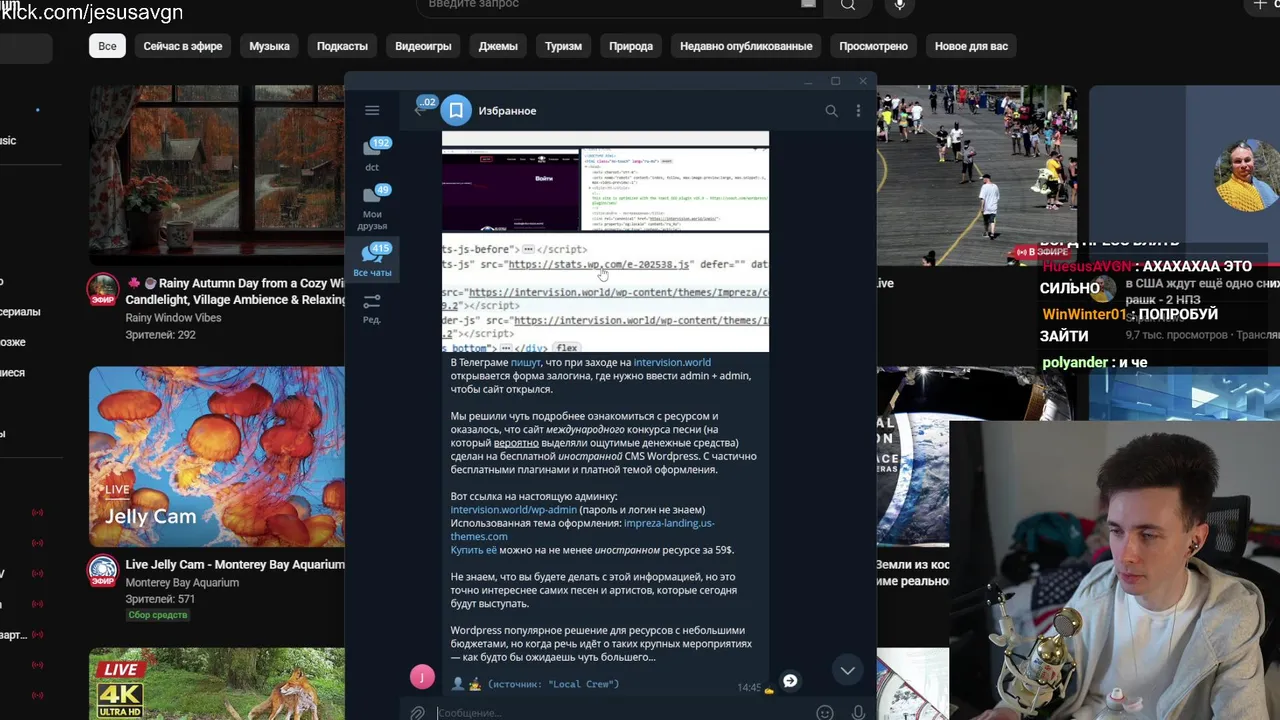
Task: Record voice message with microphone icon
Action: tap(858, 712)
